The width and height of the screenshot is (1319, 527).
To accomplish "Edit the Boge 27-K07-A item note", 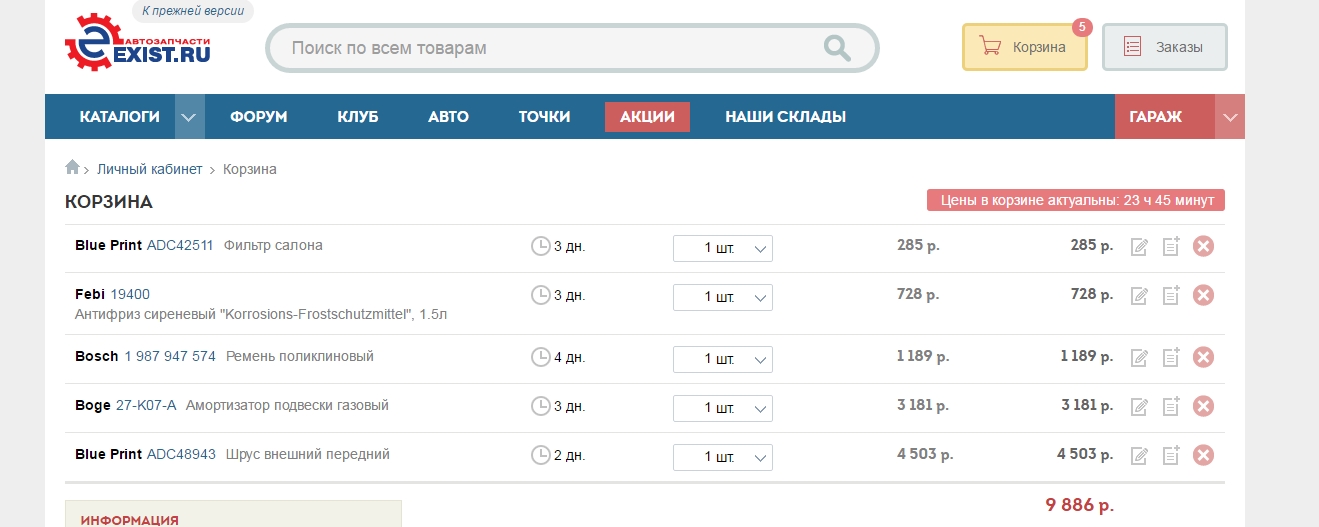I will pyautogui.click(x=1138, y=407).
